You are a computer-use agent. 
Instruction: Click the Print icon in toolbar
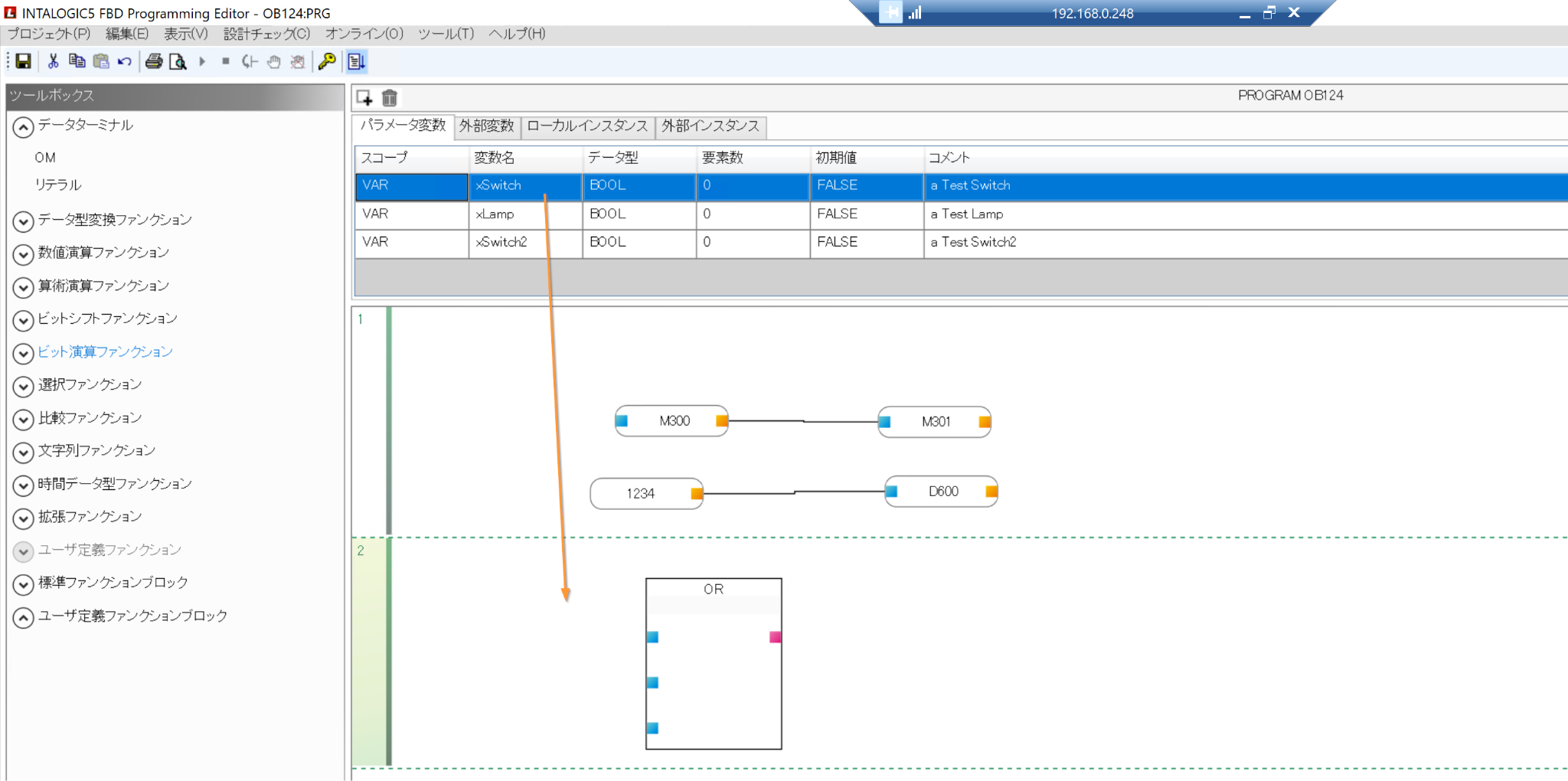pos(154,61)
